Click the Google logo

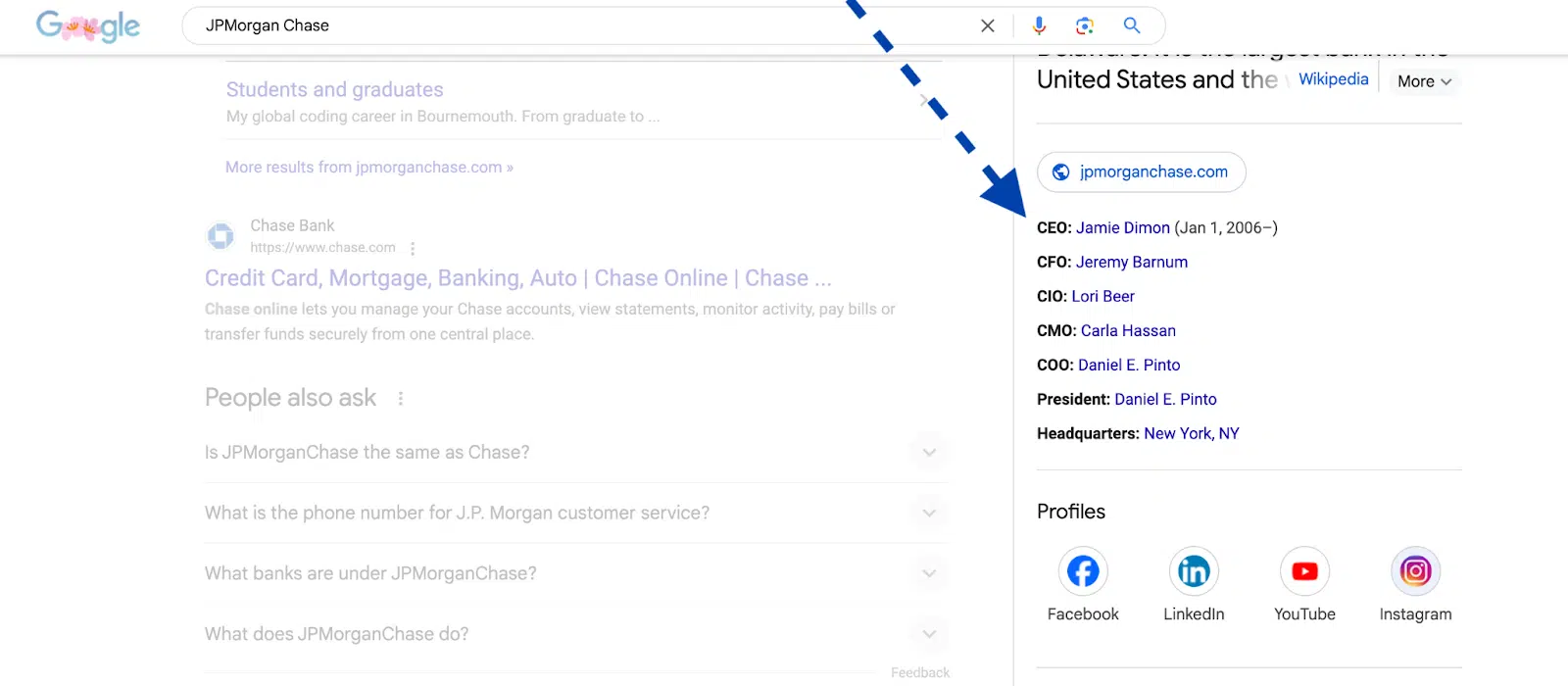click(x=88, y=26)
